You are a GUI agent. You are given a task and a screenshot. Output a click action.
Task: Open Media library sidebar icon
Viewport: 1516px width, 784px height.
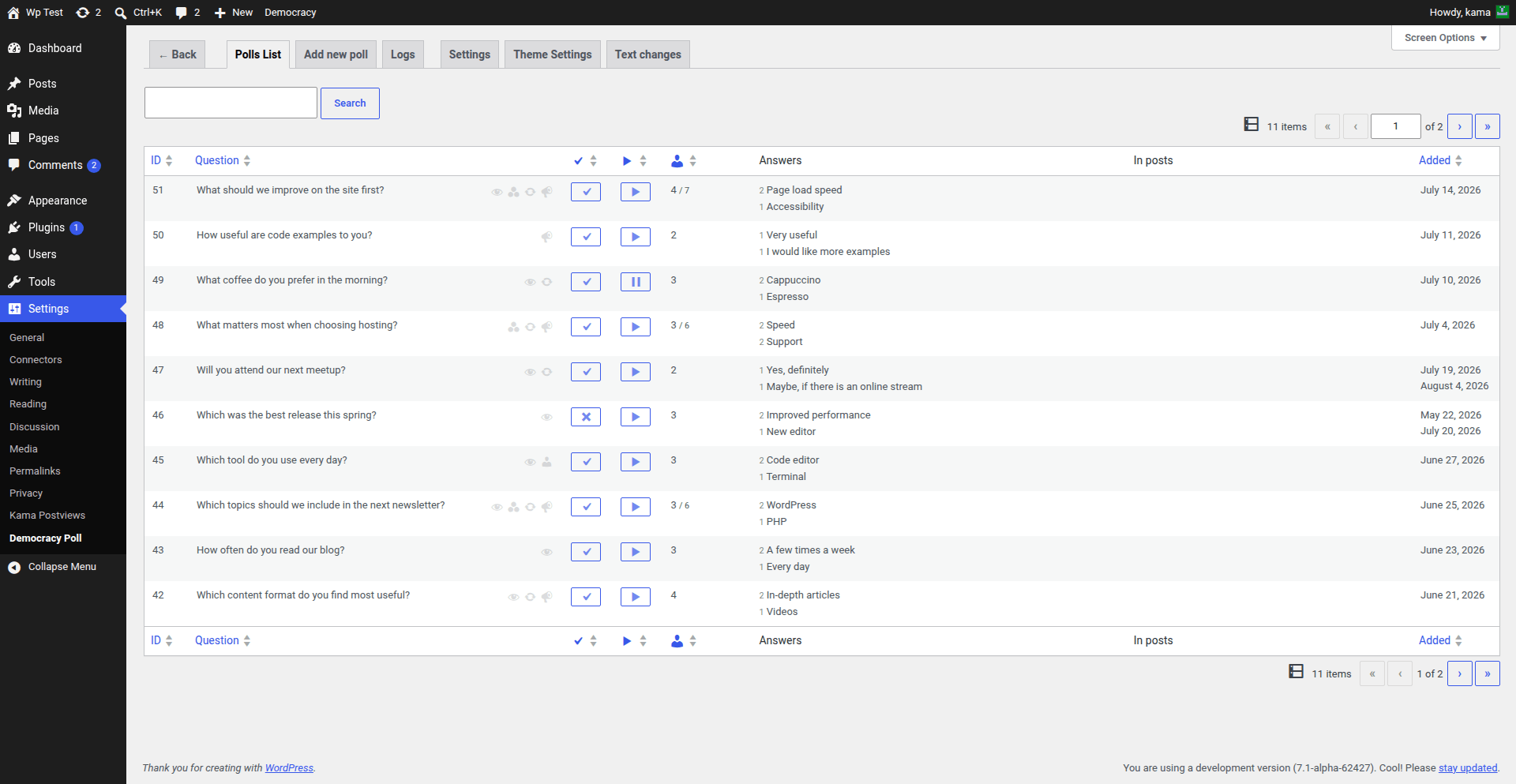(14, 111)
